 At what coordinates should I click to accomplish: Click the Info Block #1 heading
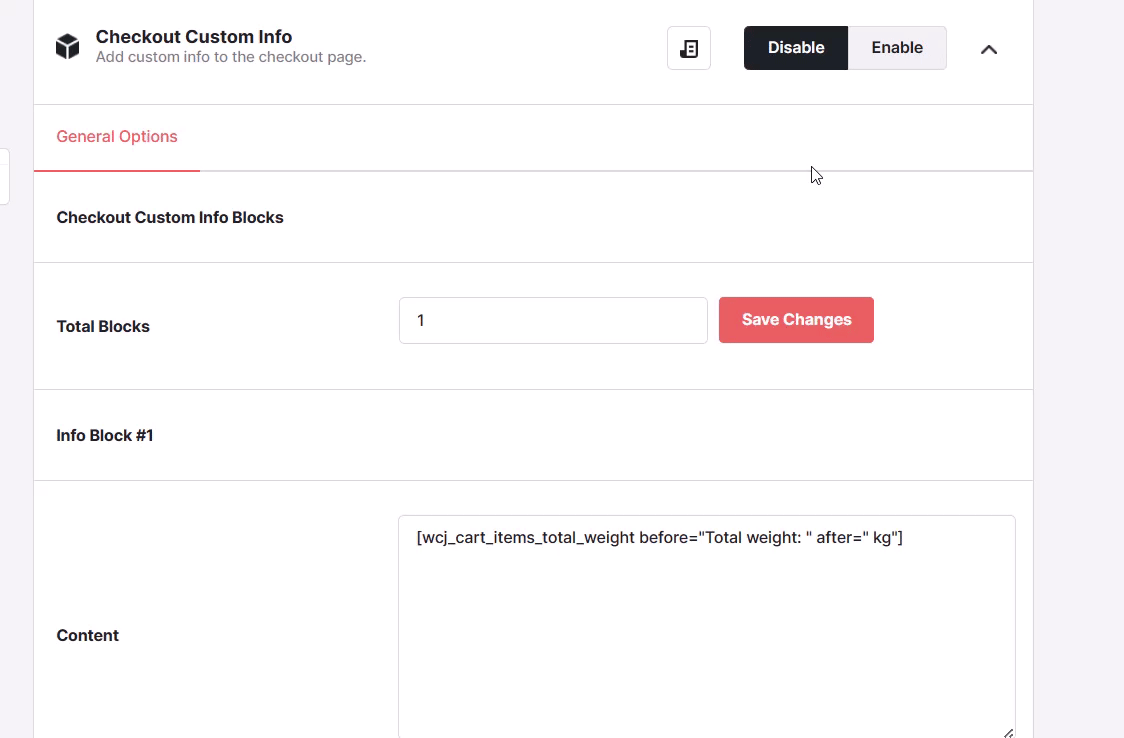[105, 436]
